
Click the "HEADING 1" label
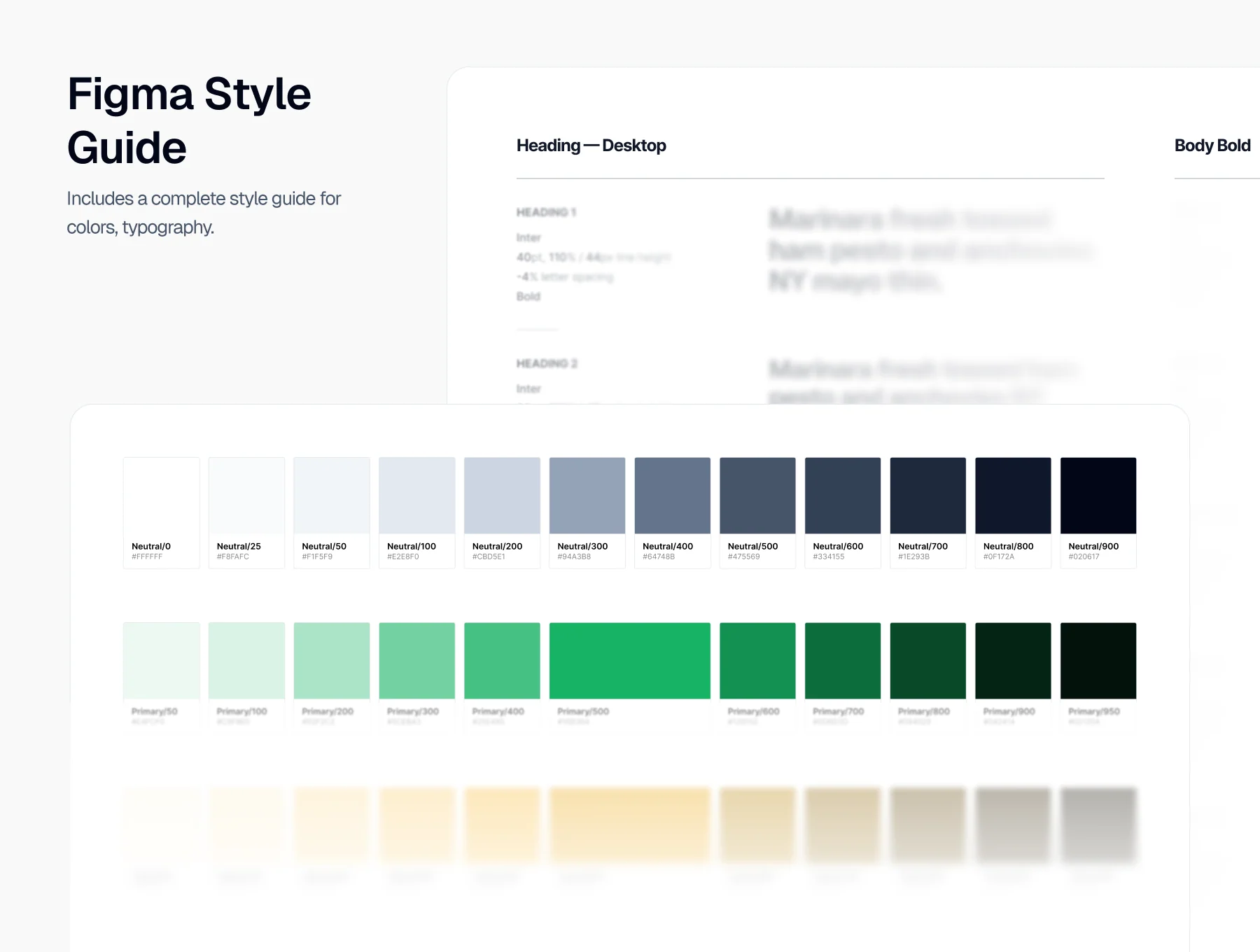[x=546, y=212]
